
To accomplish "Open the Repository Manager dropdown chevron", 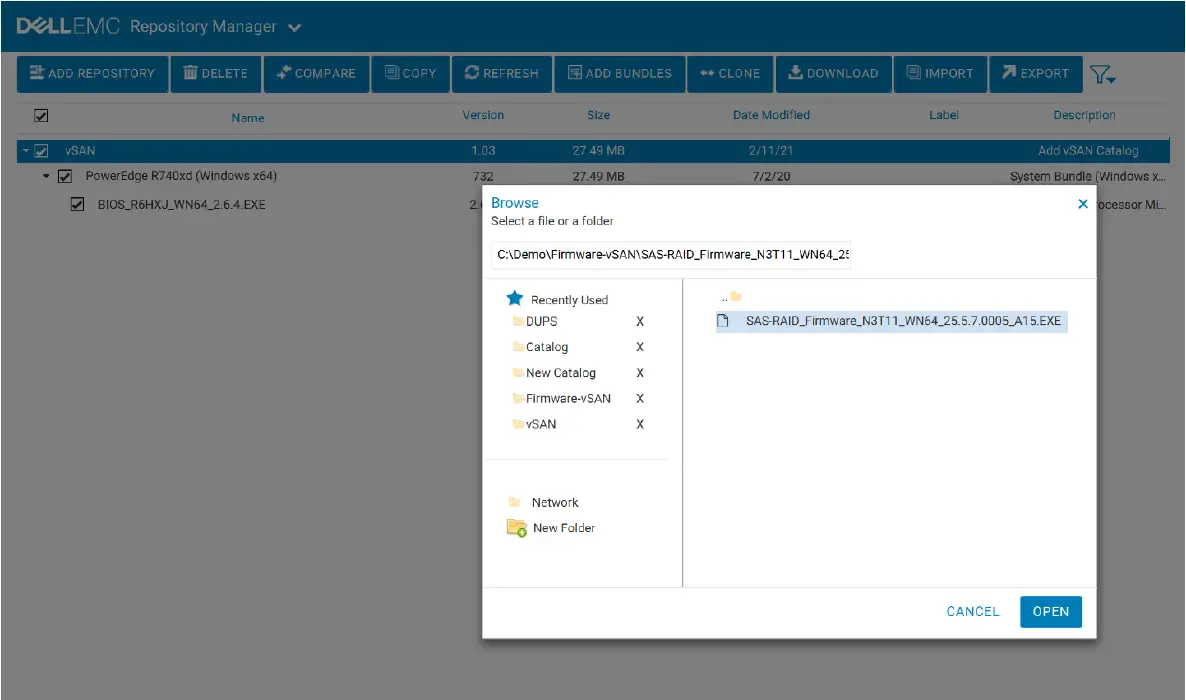I will tap(294, 28).
